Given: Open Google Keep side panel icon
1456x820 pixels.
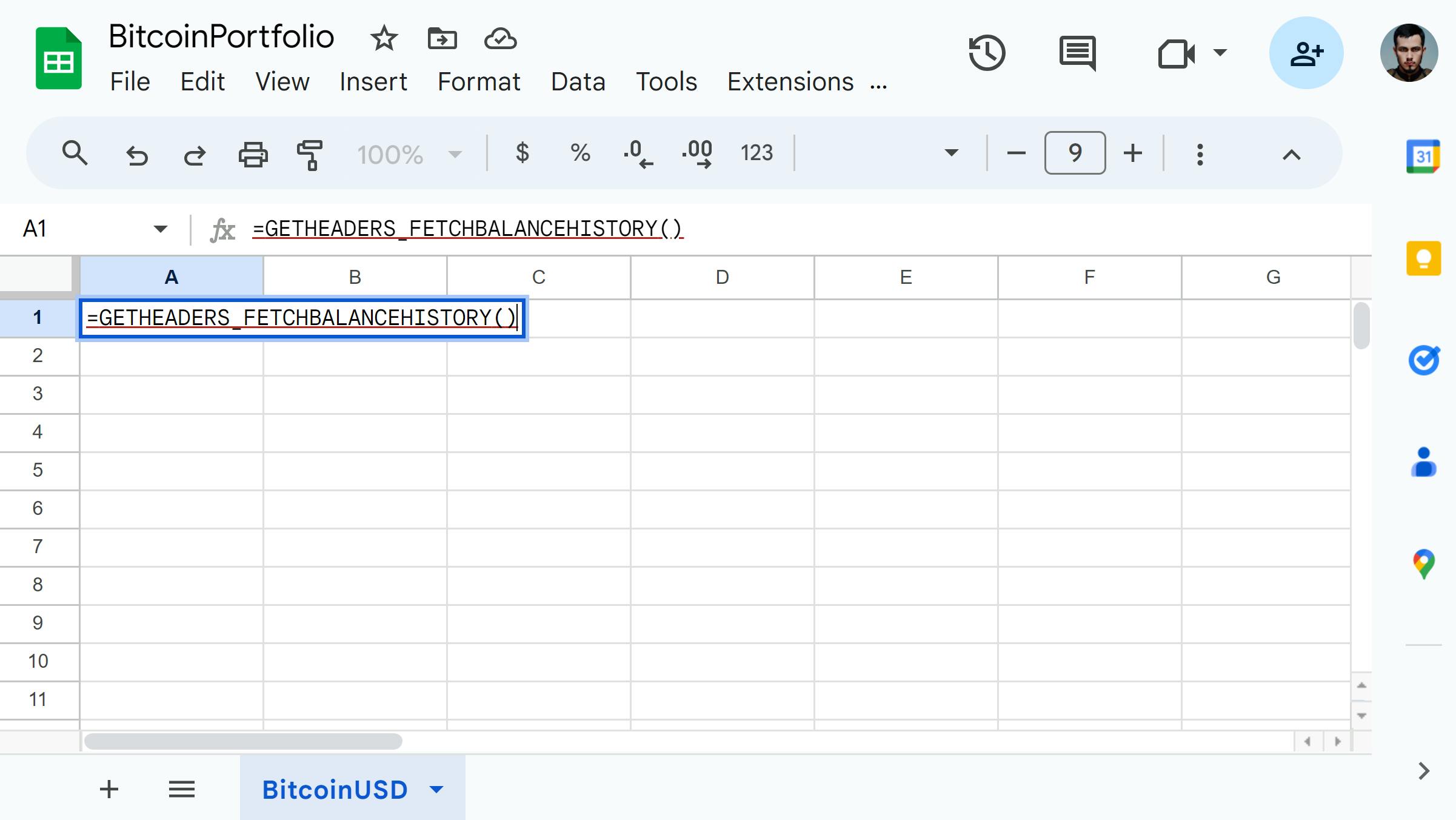Looking at the screenshot, I should pos(1423,258).
